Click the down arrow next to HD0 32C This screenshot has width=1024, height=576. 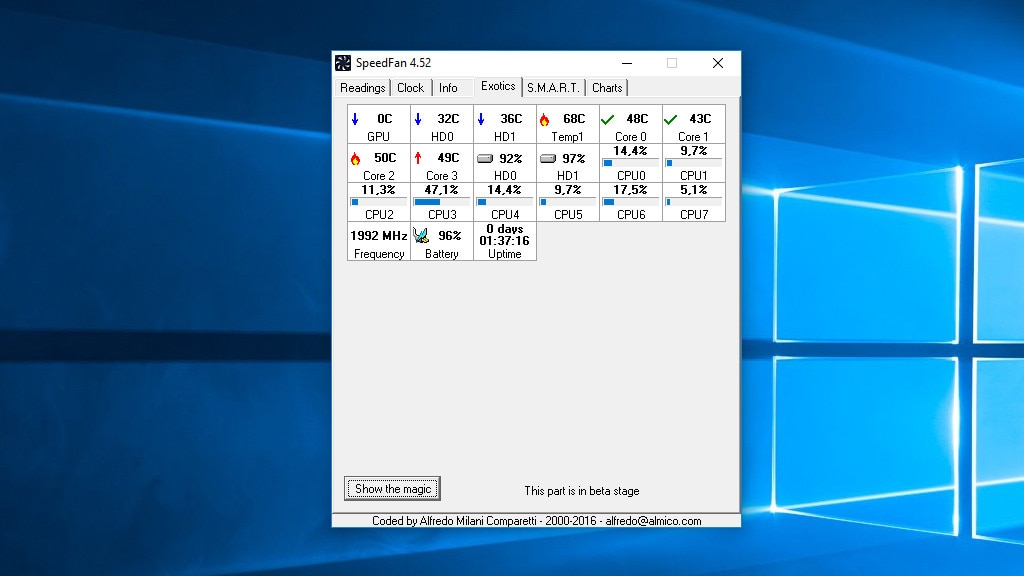420,119
